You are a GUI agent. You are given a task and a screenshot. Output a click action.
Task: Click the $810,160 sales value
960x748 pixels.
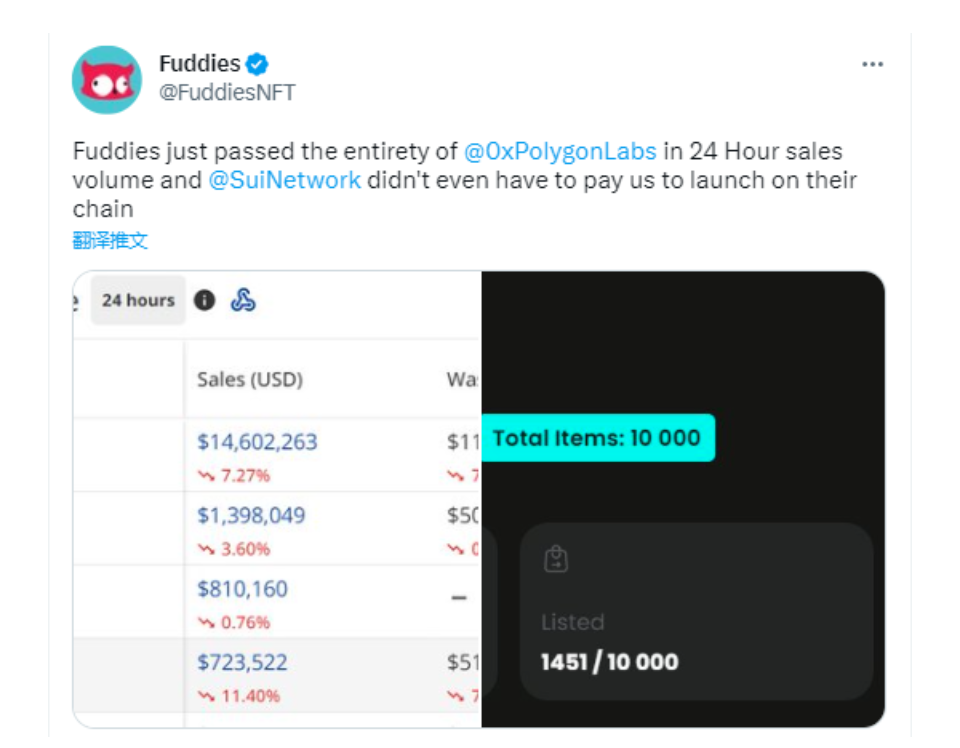tap(242, 589)
